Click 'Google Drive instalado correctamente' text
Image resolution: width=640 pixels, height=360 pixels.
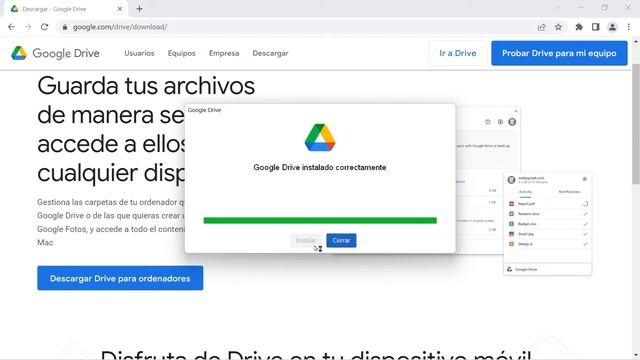(x=320, y=167)
